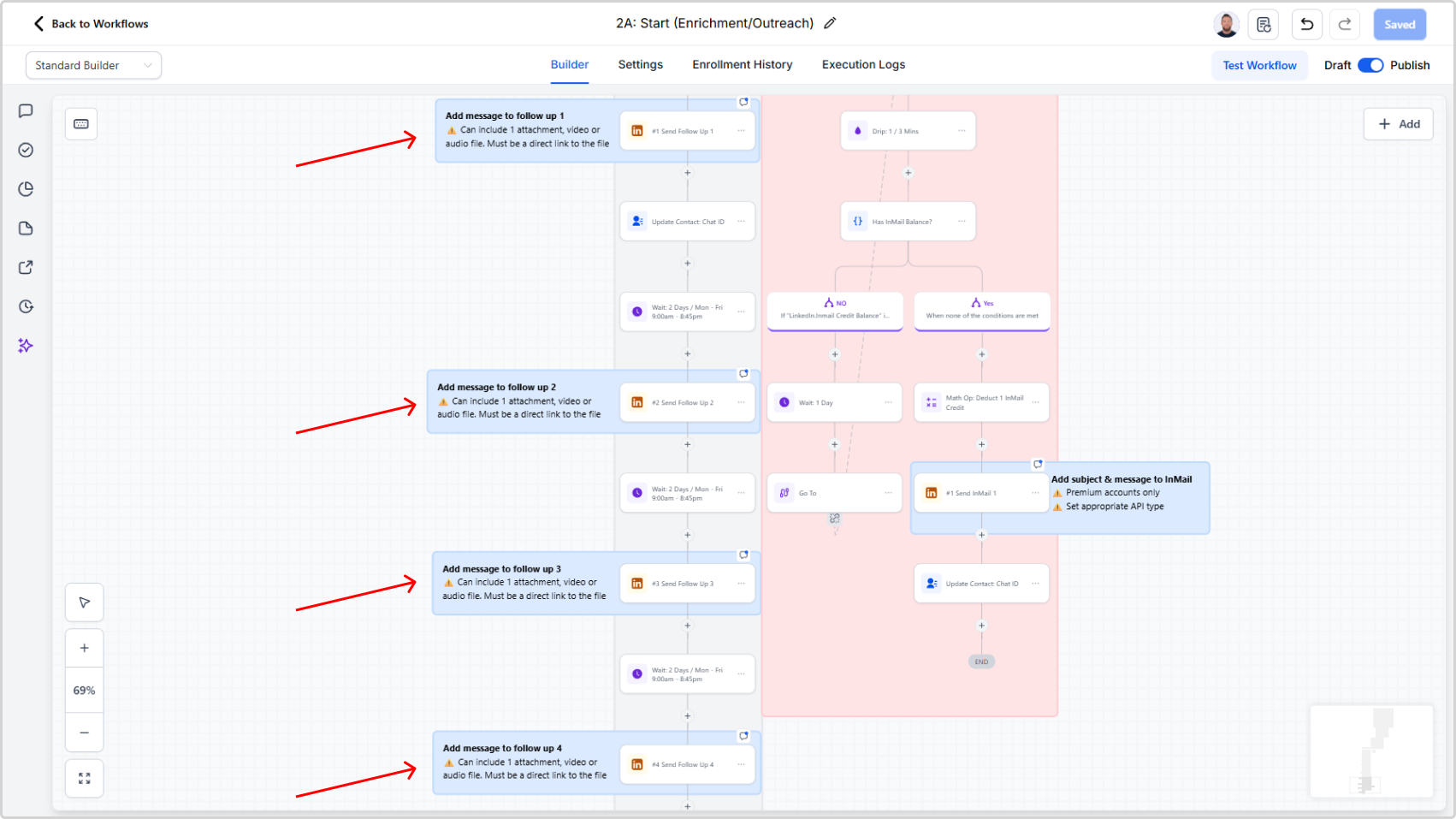Go Back to Workflows
1456x819 pixels.
[x=91, y=24]
